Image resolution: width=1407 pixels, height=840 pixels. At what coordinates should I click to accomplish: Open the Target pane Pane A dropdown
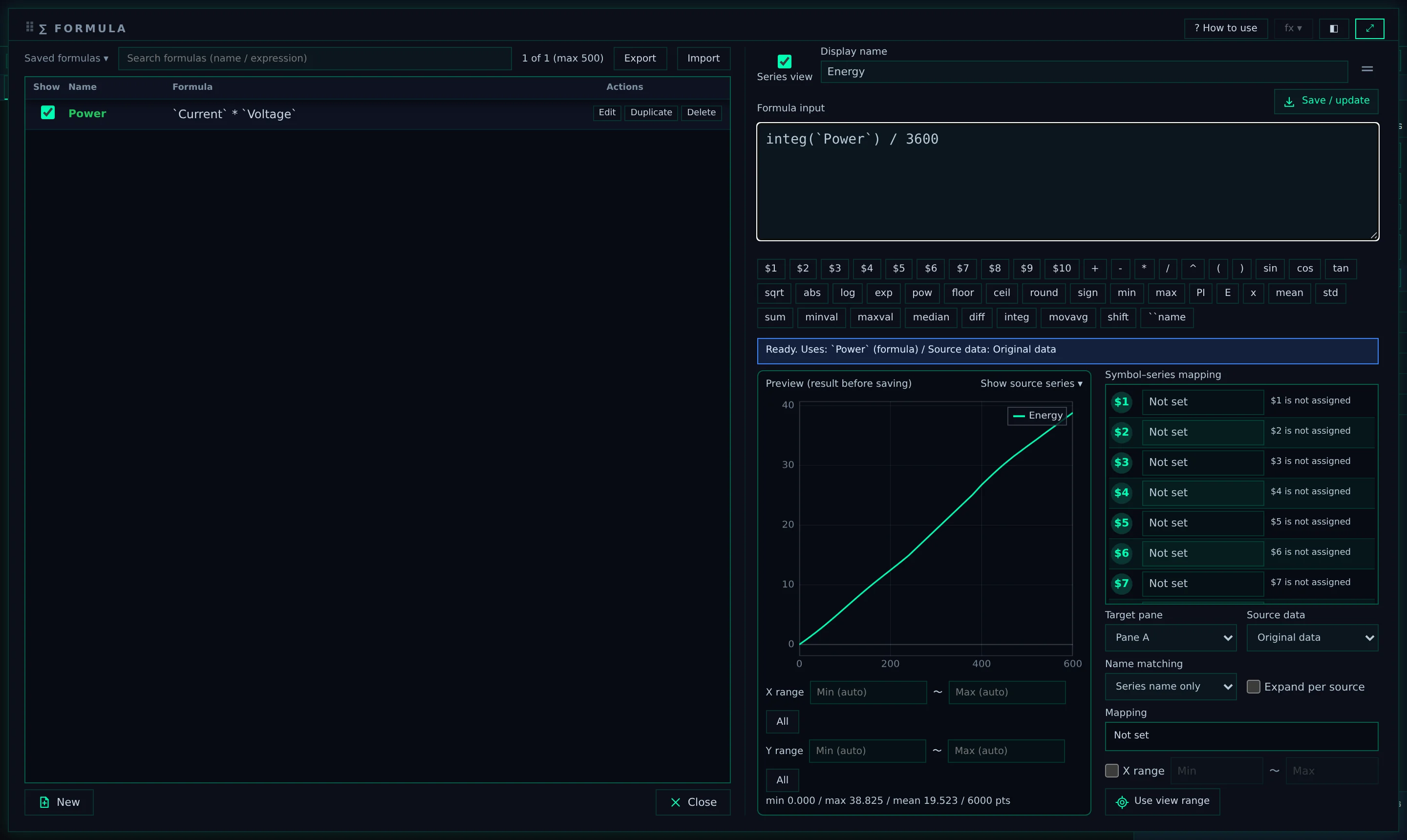point(1171,637)
